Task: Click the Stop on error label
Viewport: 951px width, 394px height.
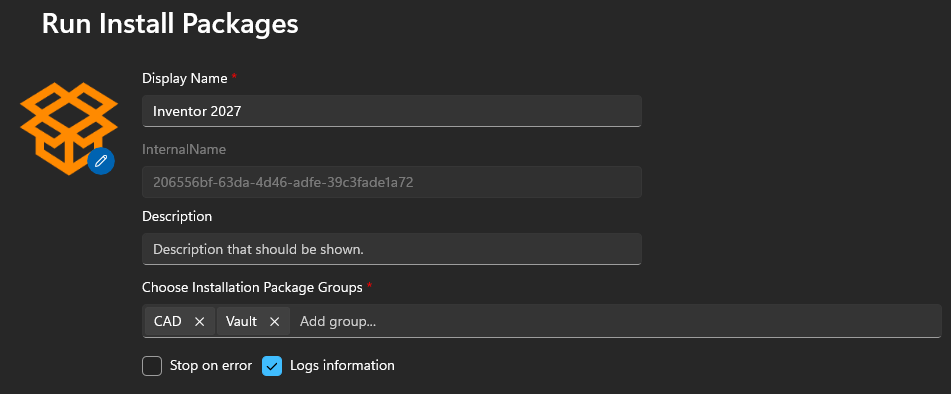Action: pos(210,366)
